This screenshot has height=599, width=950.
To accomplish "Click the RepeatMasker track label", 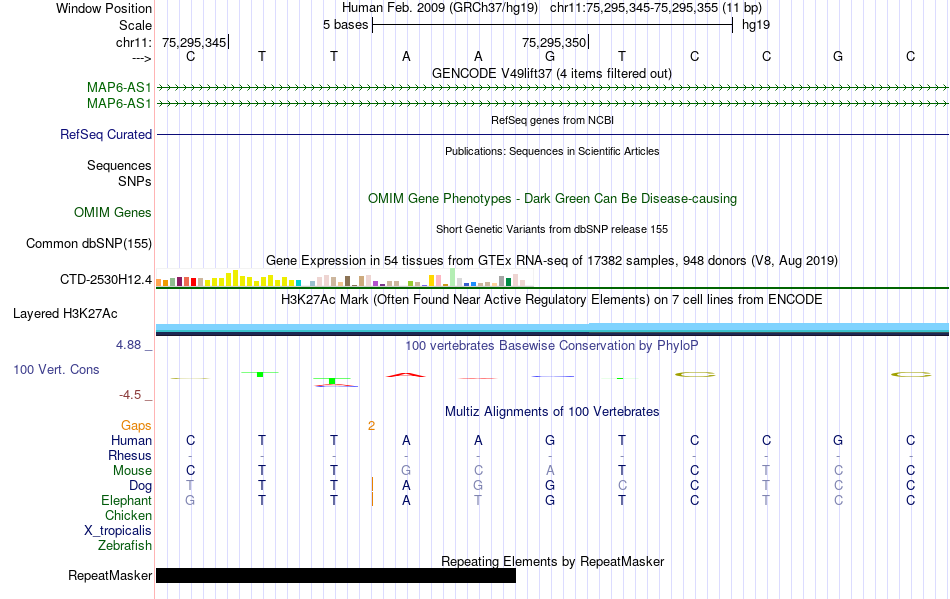I will pos(110,575).
